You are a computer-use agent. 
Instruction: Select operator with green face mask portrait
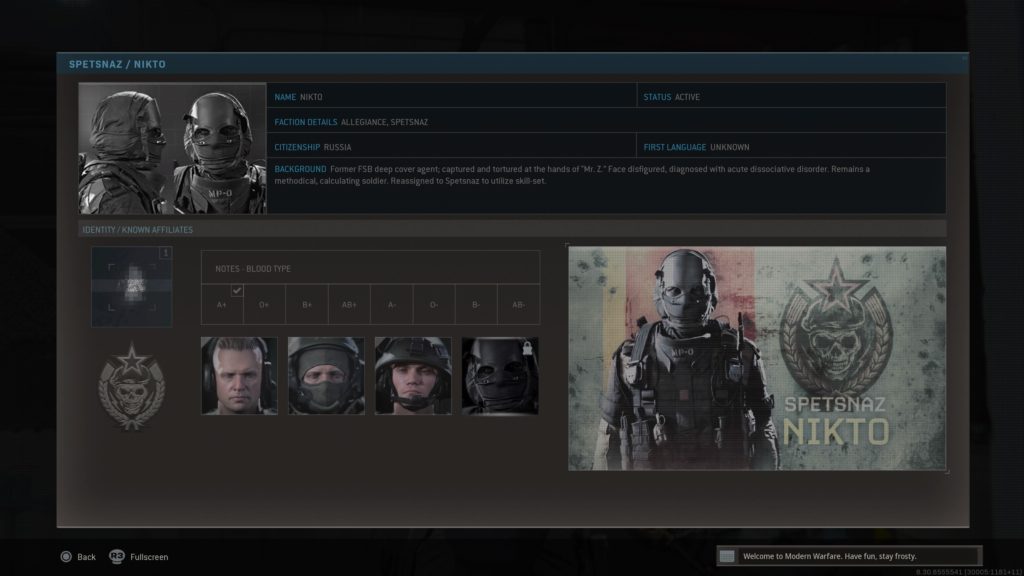click(x=326, y=376)
